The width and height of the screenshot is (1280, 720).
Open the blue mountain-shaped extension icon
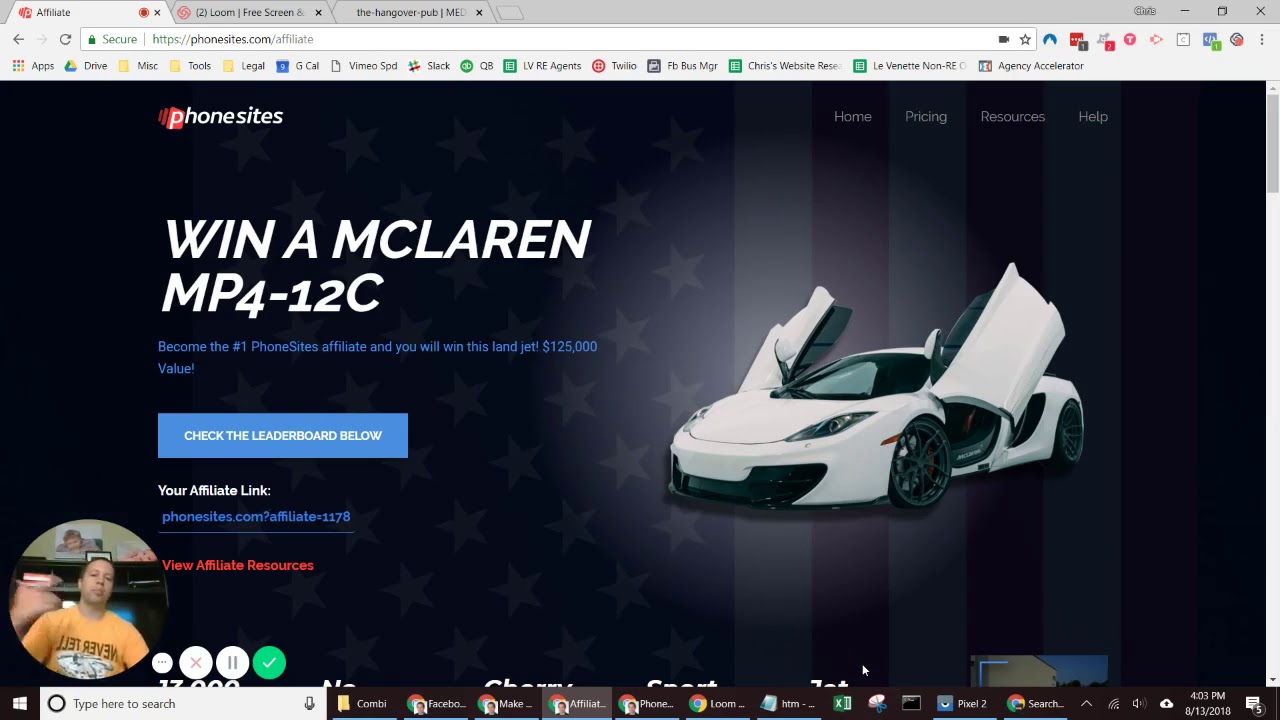(x=1049, y=39)
